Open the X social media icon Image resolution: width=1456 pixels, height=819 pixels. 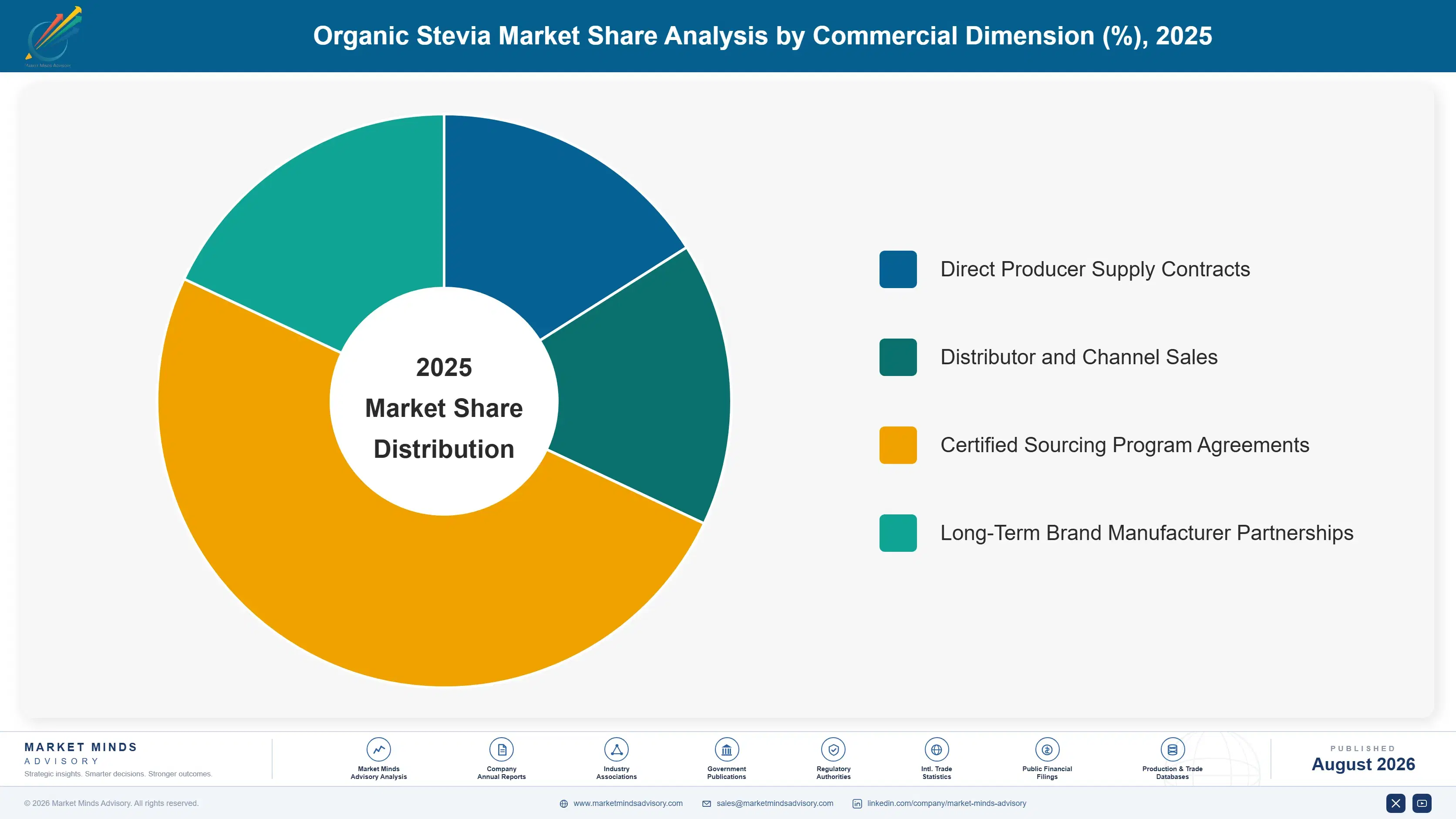coord(1395,803)
